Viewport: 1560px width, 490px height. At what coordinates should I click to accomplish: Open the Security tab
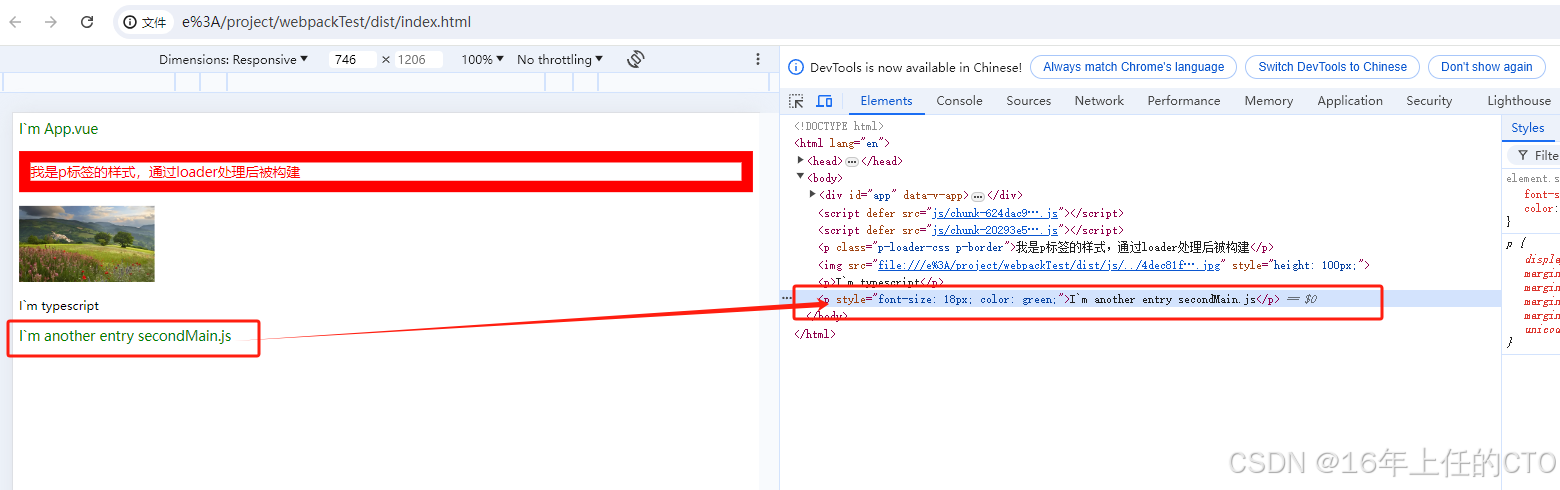click(1428, 101)
